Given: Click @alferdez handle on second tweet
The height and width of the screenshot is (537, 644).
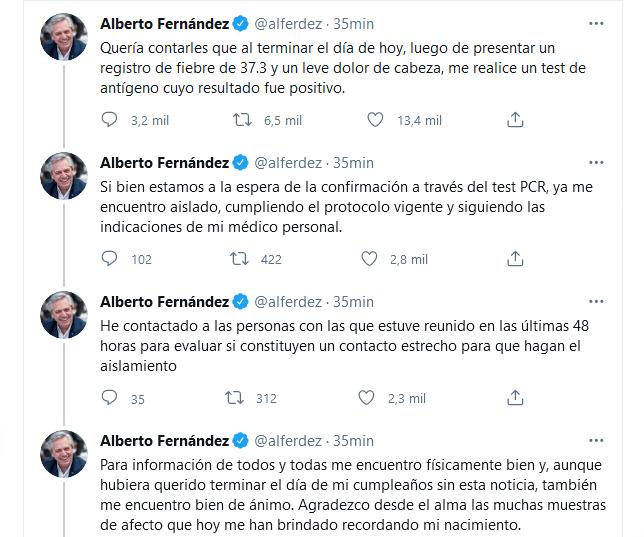Looking at the screenshot, I should click(x=291, y=162).
